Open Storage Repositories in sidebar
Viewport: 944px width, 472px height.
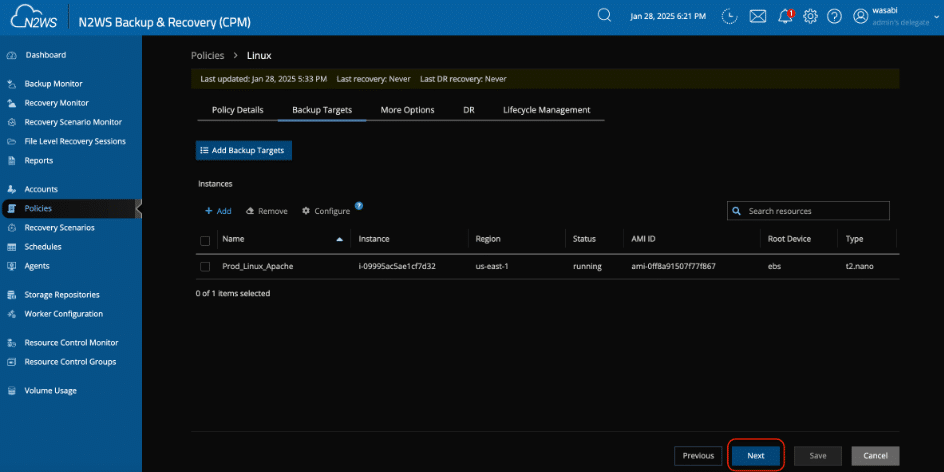(x=62, y=295)
